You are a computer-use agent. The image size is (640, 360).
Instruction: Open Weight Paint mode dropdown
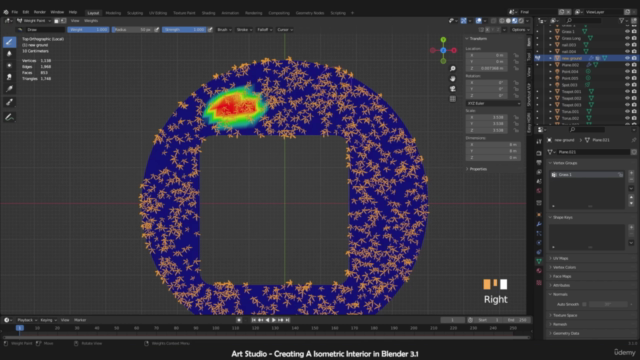pyautogui.click(x=34, y=21)
